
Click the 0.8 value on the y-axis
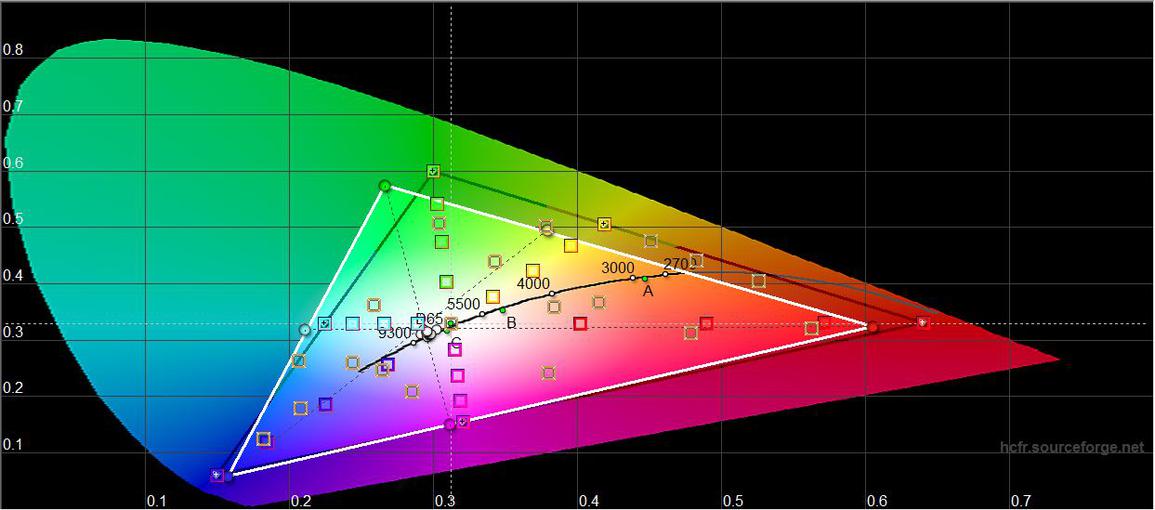[x=11, y=48]
